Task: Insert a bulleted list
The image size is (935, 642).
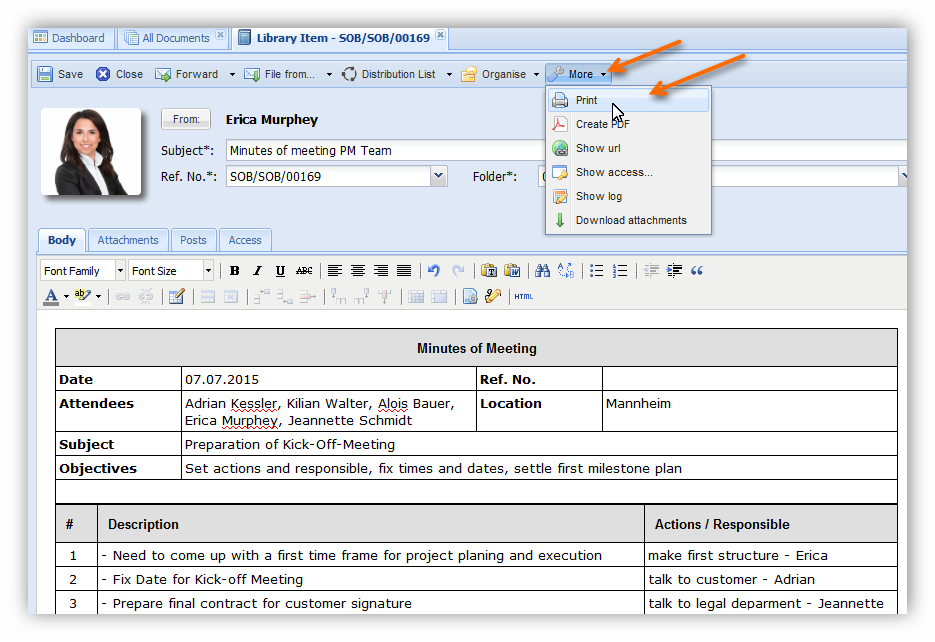Action: tap(597, 271)
